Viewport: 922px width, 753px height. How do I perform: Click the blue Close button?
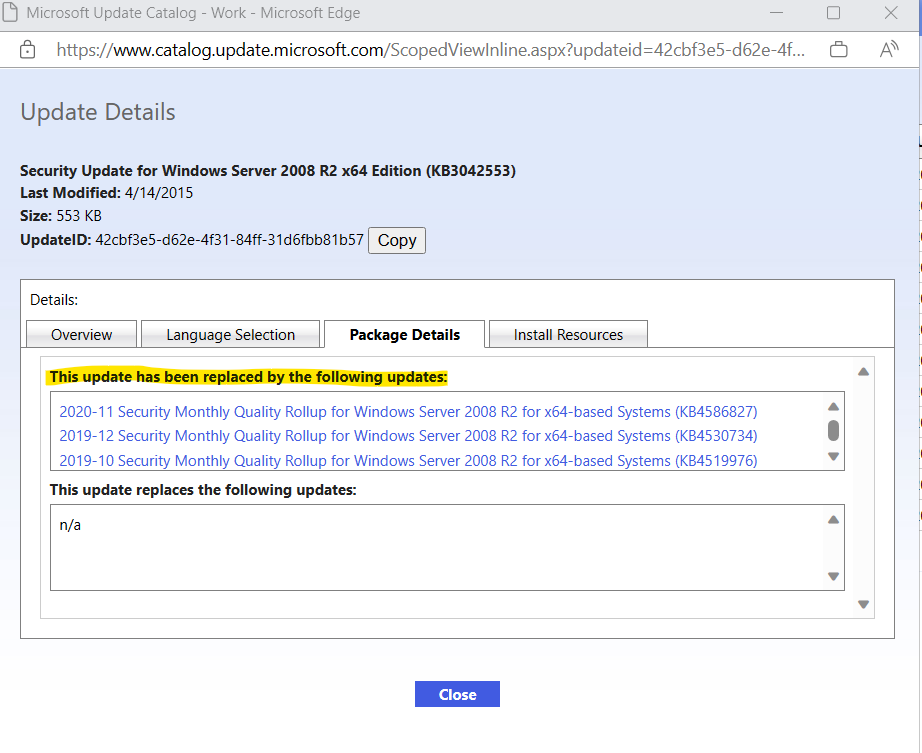pos(457,694)
